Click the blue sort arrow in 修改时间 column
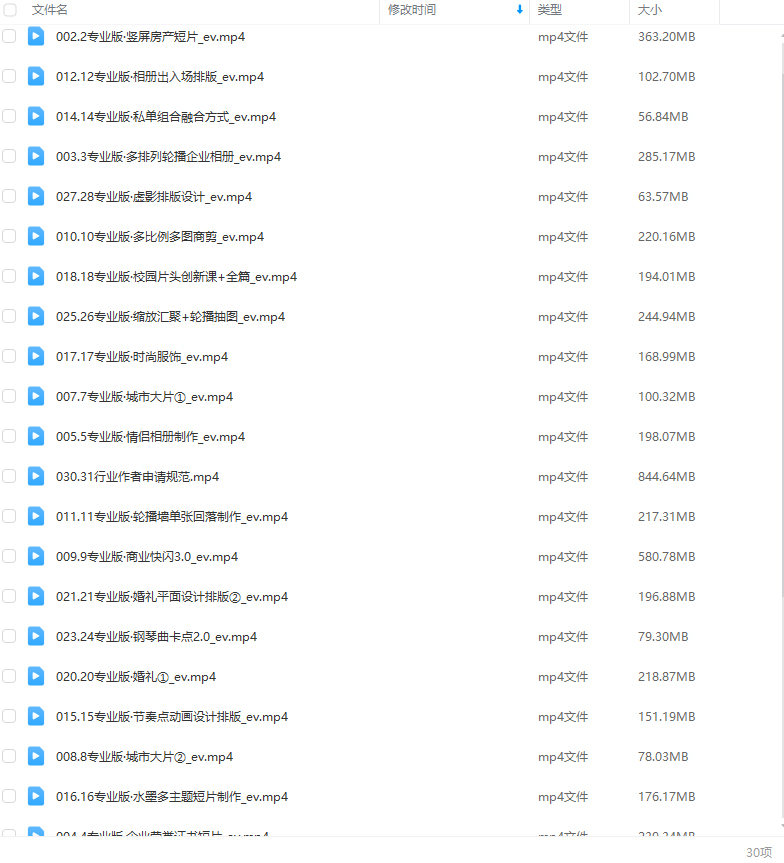Image resolution: width=784 pixels, height=863 pixels. pyautogui.click(x=519, y=9)
